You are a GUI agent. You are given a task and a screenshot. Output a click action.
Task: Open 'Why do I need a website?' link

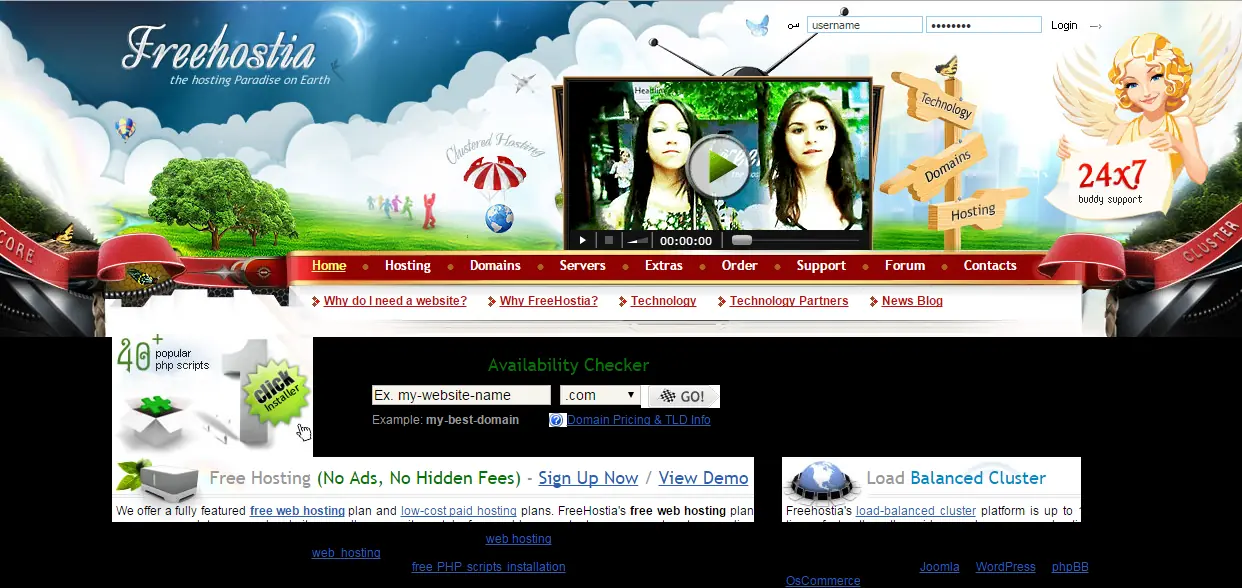point(395,301)
